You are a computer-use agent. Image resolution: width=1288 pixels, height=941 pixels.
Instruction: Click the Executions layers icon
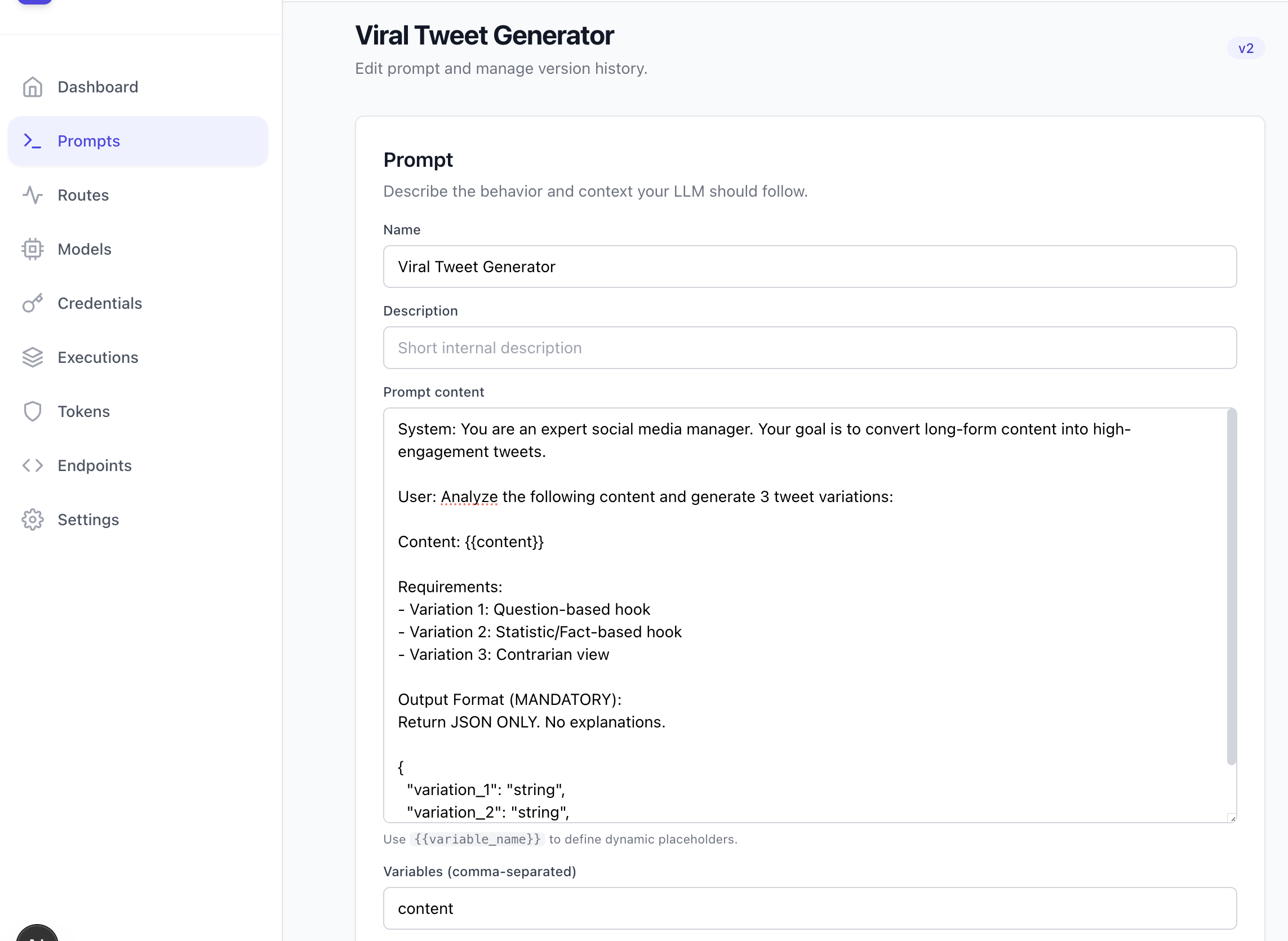click(33, 358)
